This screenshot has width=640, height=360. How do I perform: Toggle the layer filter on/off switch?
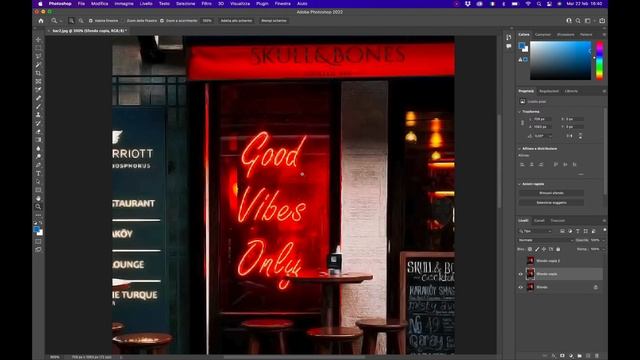point(604,230)
